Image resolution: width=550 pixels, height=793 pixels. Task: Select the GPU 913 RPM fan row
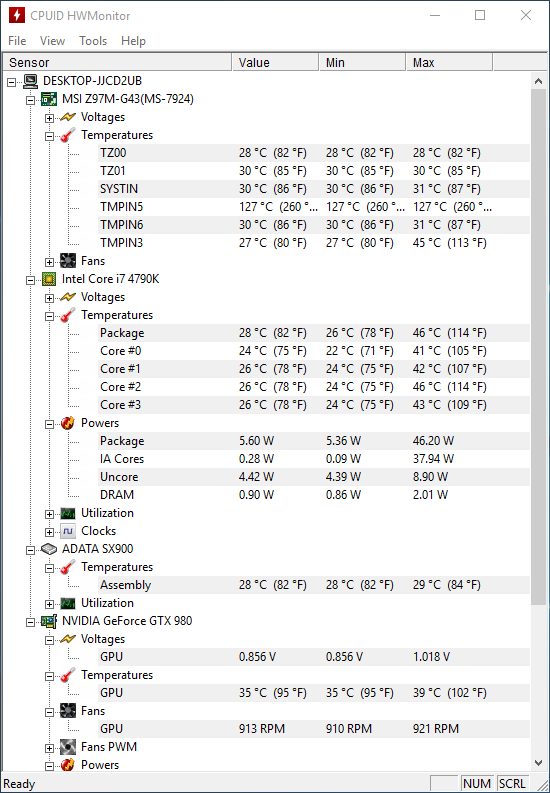pos(314,729)
